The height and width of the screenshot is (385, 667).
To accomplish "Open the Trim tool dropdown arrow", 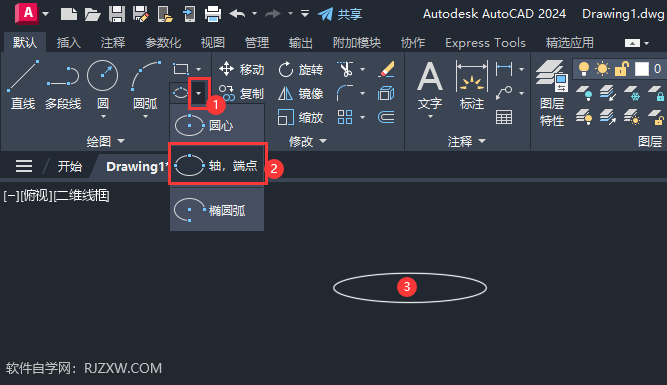I will [x=362, y=69].
